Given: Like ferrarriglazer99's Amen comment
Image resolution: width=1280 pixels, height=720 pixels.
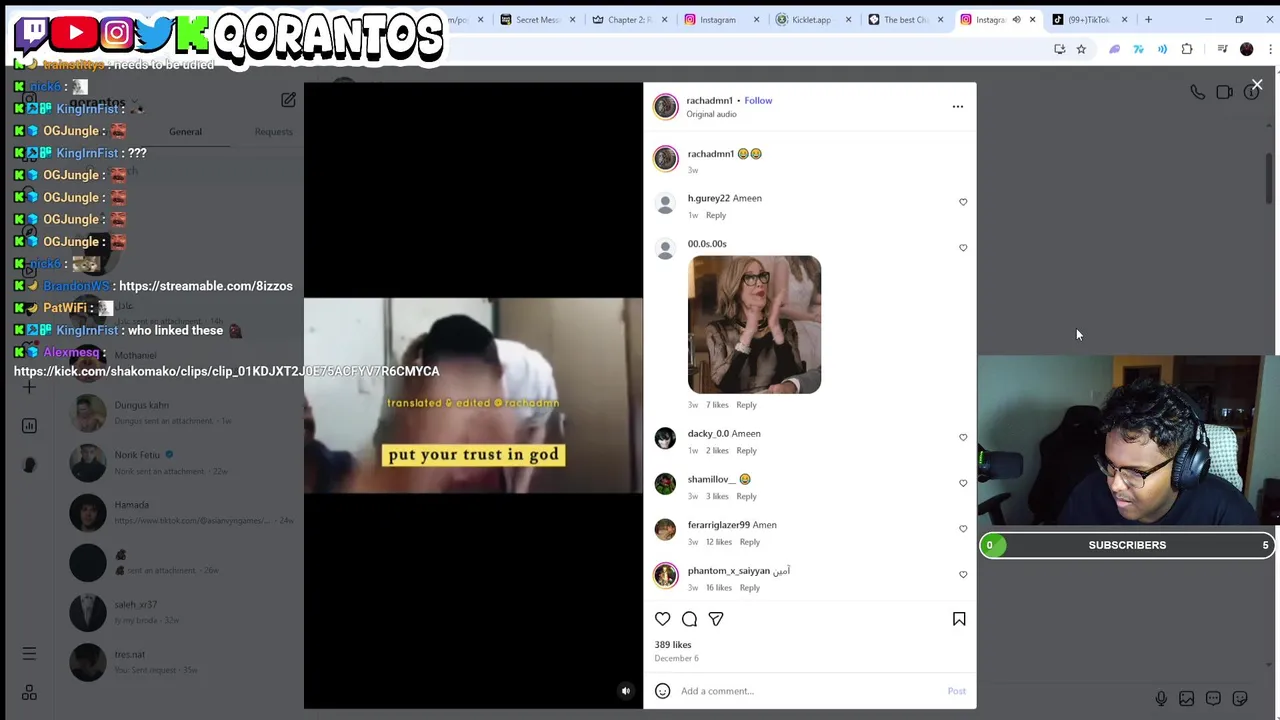Looking at the screenshot, I should pyautogui.click(x=963, y=529).
